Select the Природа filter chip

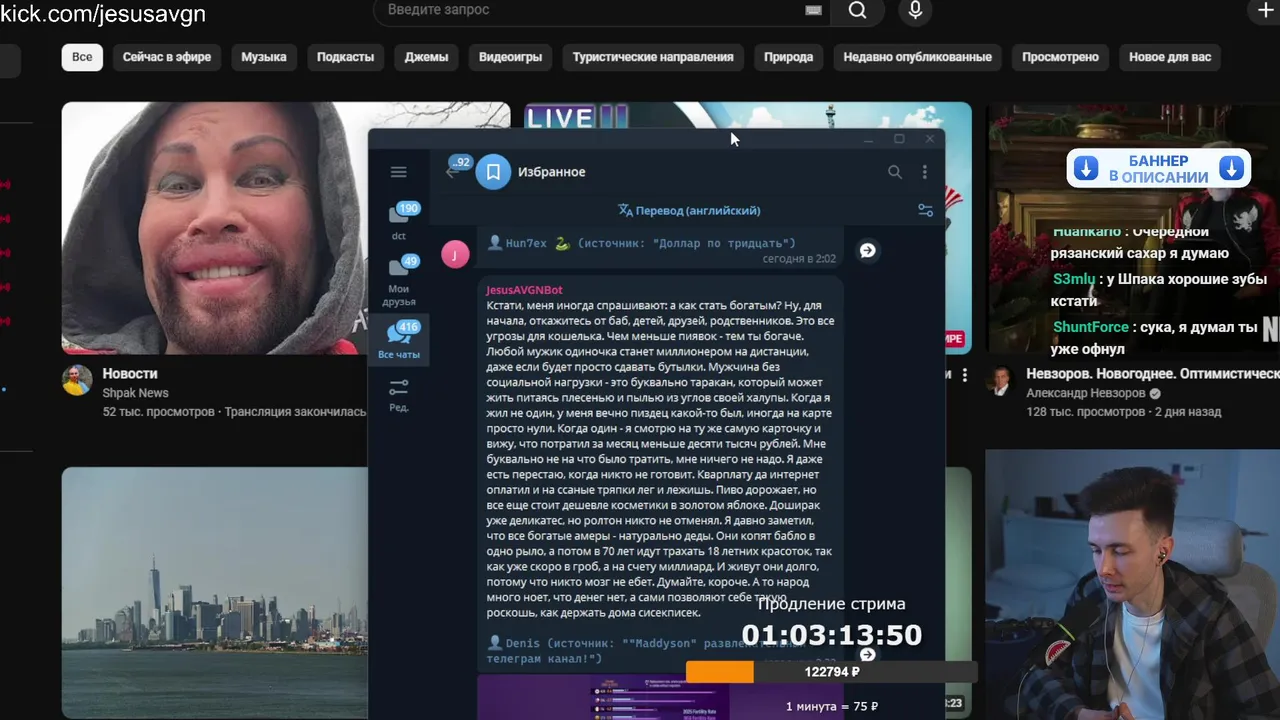(788, 57)
